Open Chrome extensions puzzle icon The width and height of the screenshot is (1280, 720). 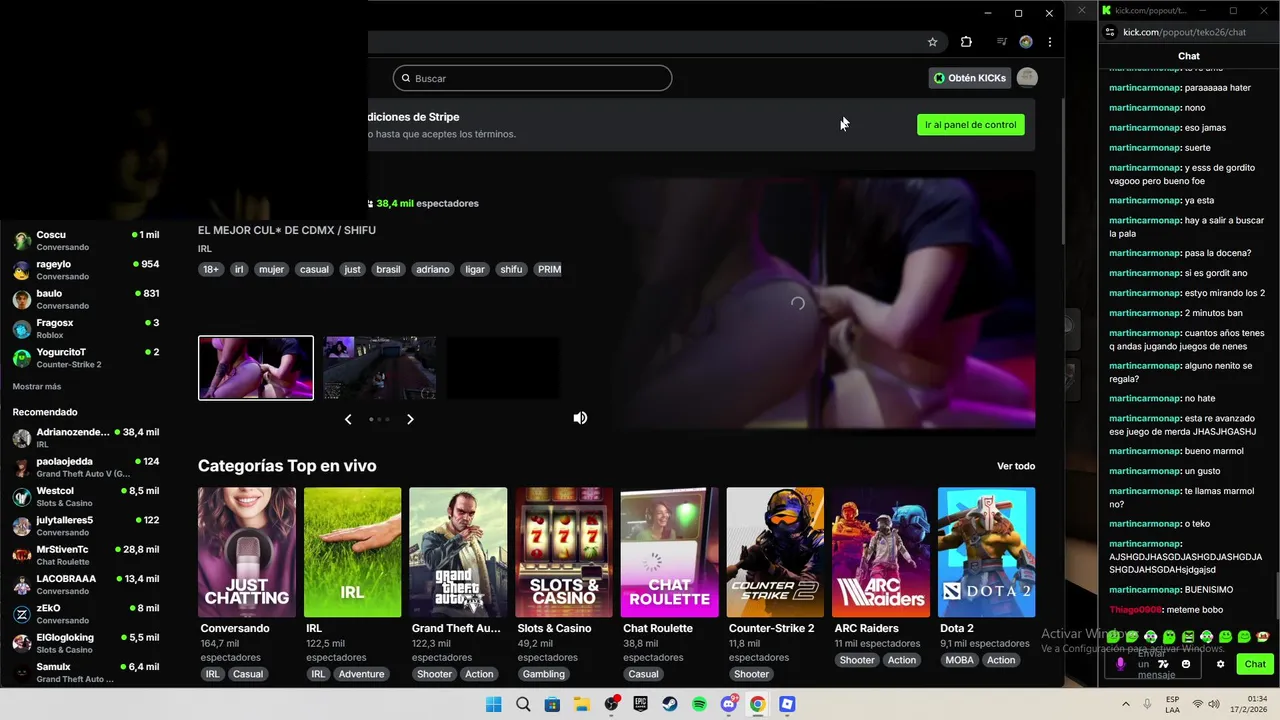point(966,42)
